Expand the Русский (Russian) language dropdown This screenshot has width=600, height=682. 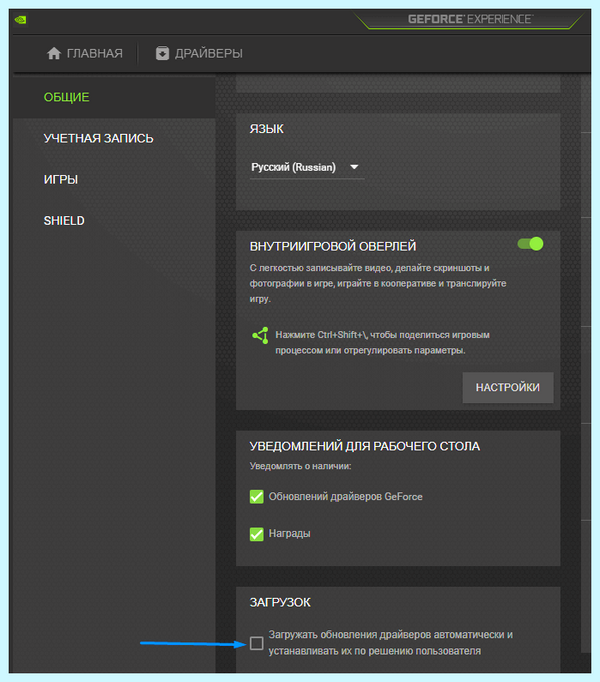(x=307, y=167)
